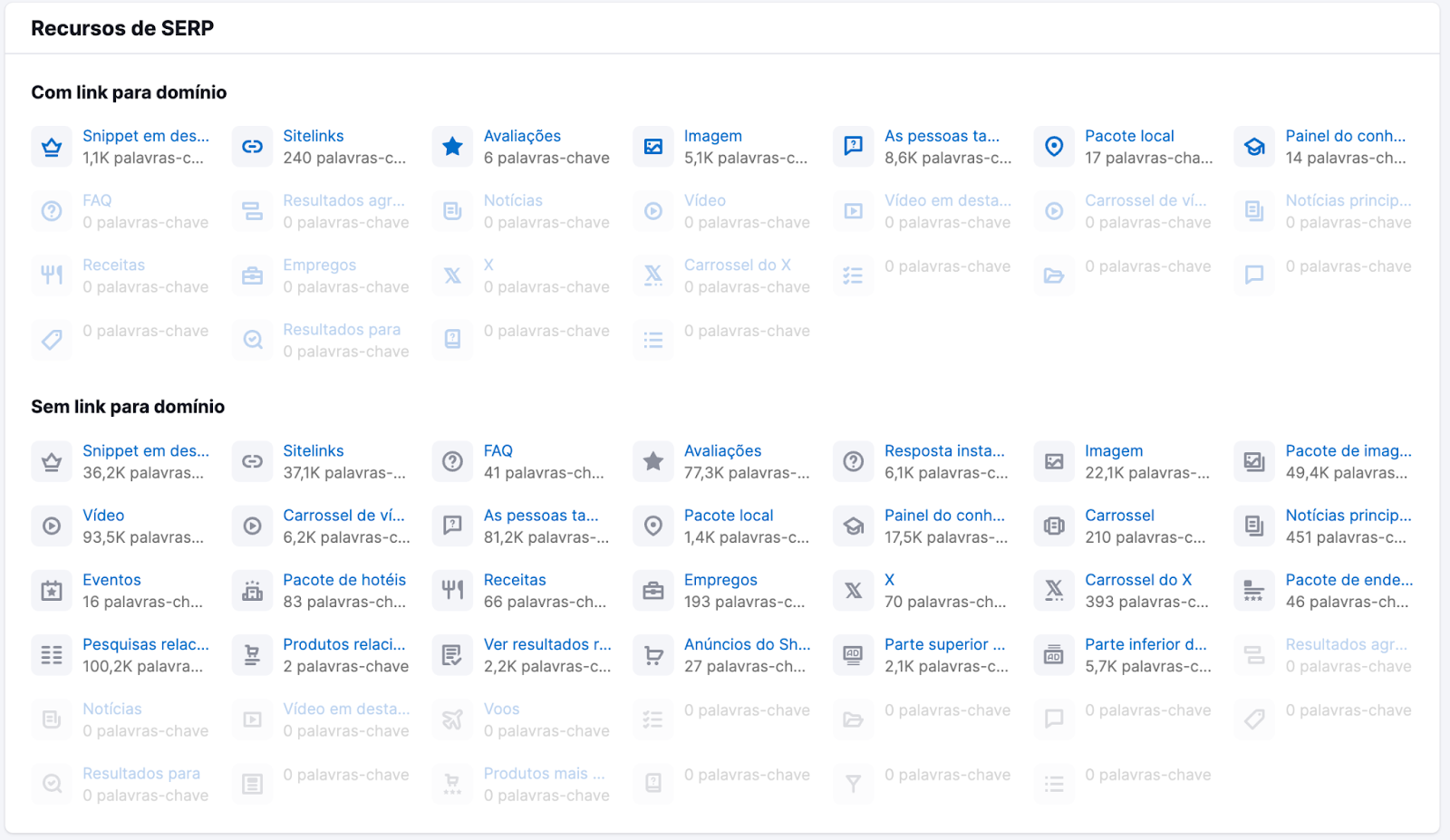The width and height of the screenshot is (1450, 840).
Task: Open Eventos link with 16 keywords
Action: coord(111,580)
